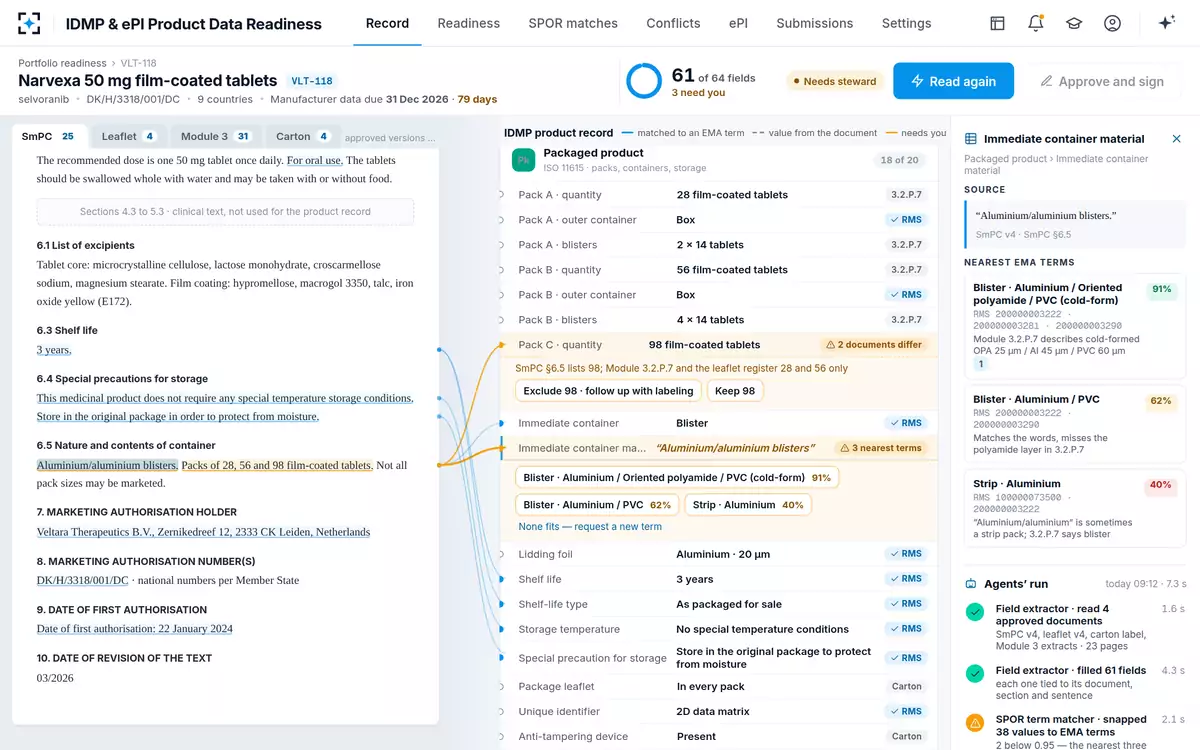1200x750 pixels.
Task: Click RMS badge on Immediate container row
Action: point(906,423)
